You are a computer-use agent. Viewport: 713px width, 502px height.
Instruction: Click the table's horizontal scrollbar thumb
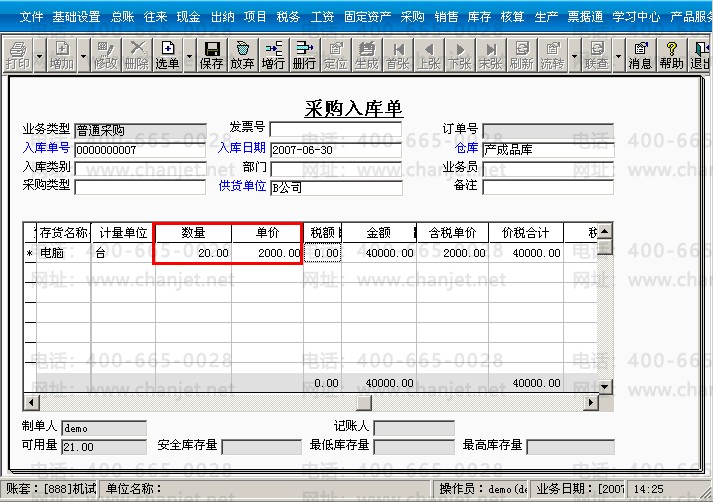pos(364,402)
